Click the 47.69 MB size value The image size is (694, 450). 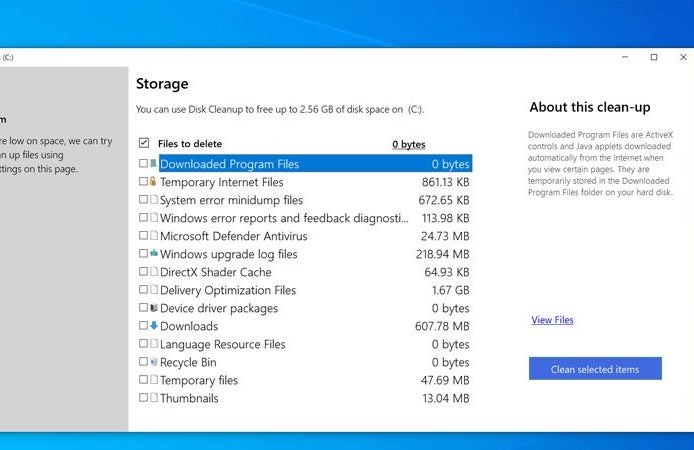[x=445, y=380]
